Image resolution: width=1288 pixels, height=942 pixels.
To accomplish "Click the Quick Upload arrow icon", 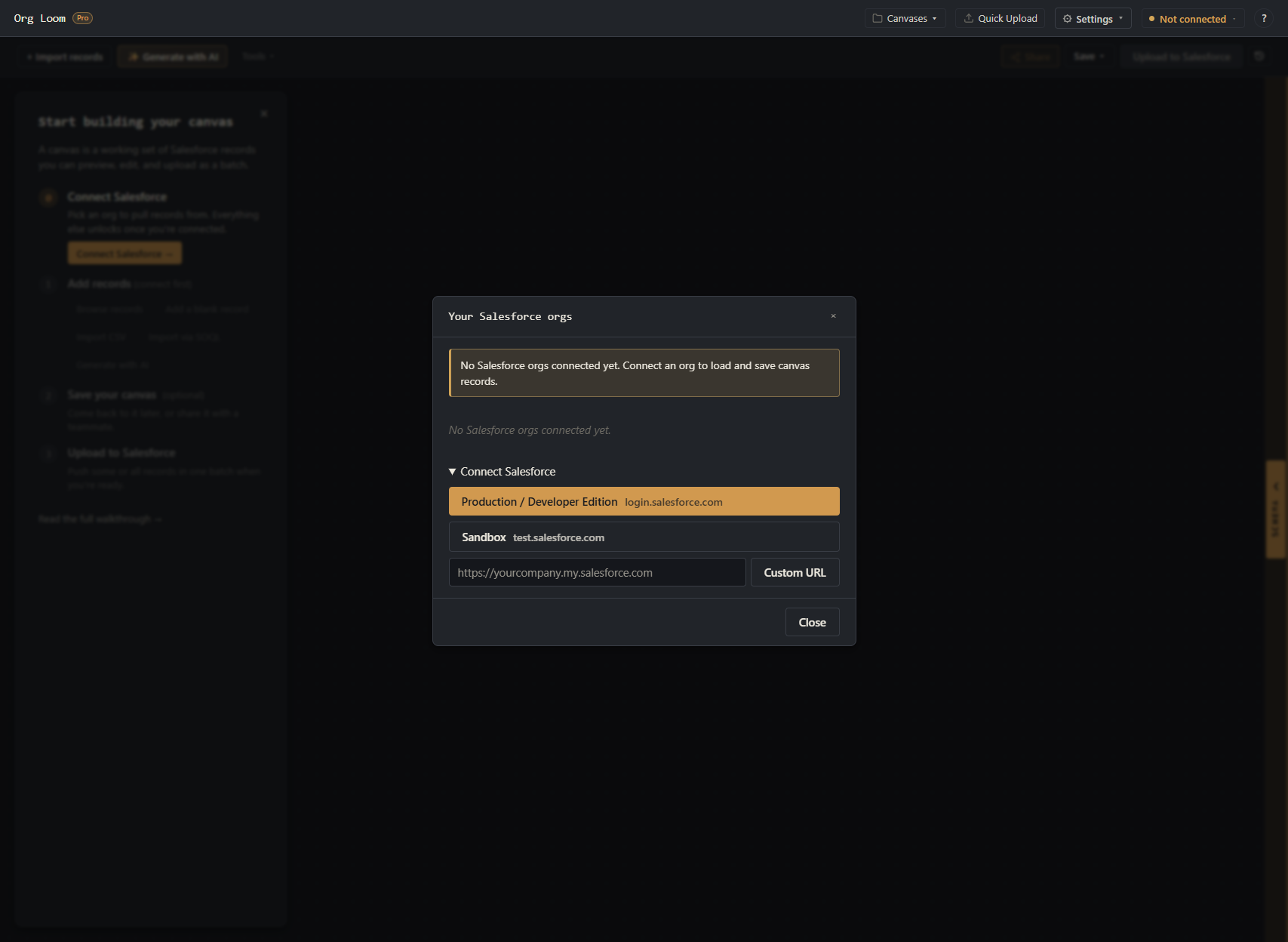I will coord(968,18).
